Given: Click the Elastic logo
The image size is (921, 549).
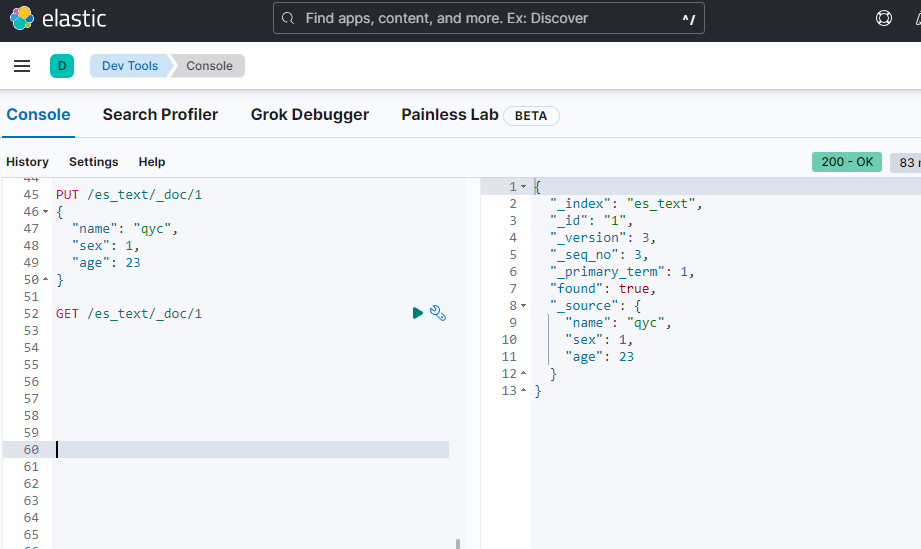Looking at the screenshot, I should (x=58, y=18).
